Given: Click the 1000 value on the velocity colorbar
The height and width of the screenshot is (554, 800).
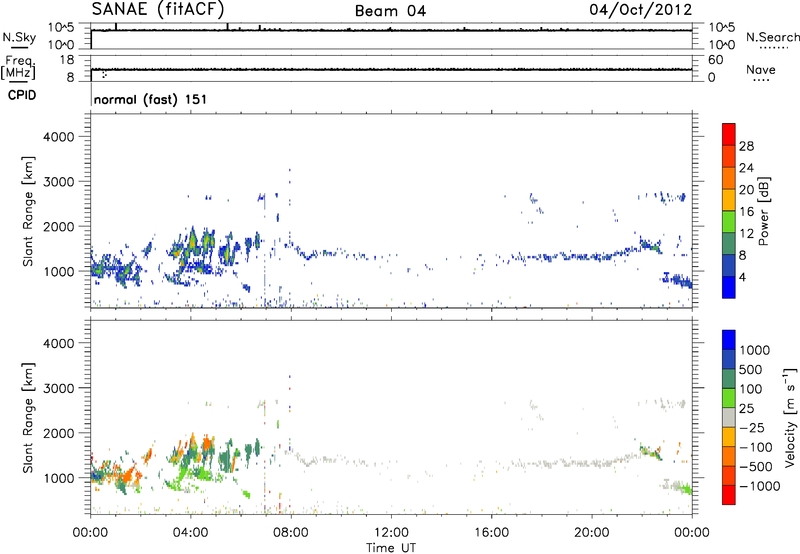Looking at the screenshot, I should pyautogui.click(x=754, y=350).
